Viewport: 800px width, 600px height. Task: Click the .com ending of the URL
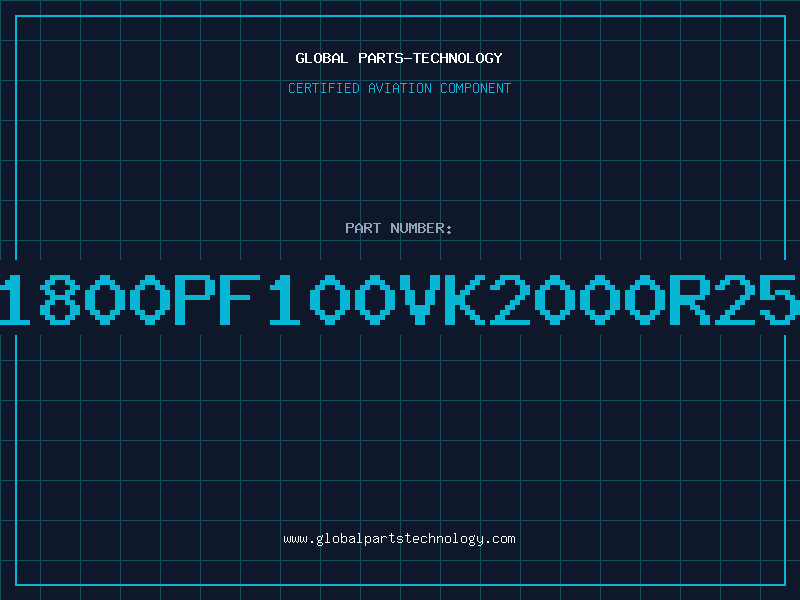tap(499, 539)
